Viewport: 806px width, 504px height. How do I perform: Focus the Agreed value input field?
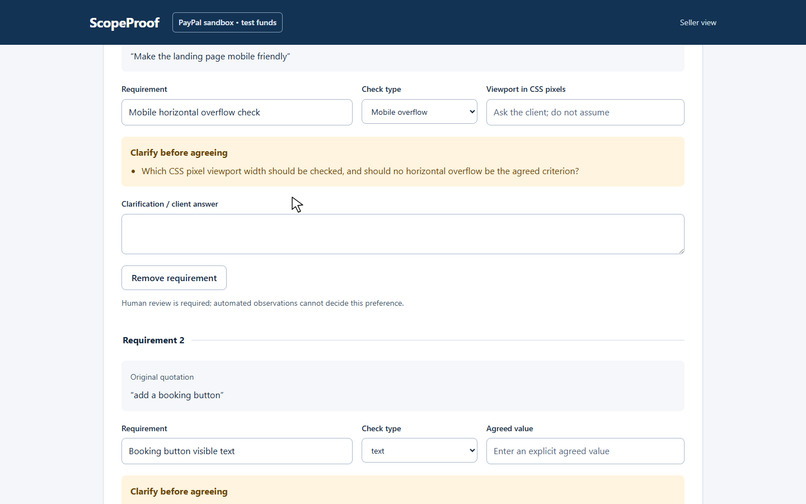pos(585,451)
